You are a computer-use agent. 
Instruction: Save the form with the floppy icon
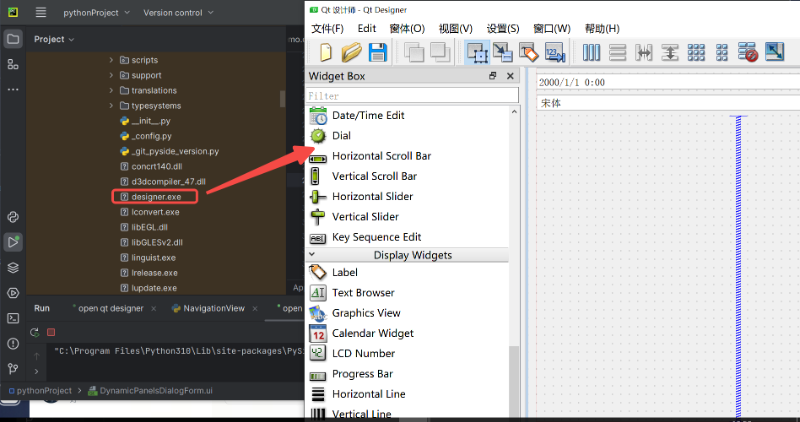(x=378, y=52)
